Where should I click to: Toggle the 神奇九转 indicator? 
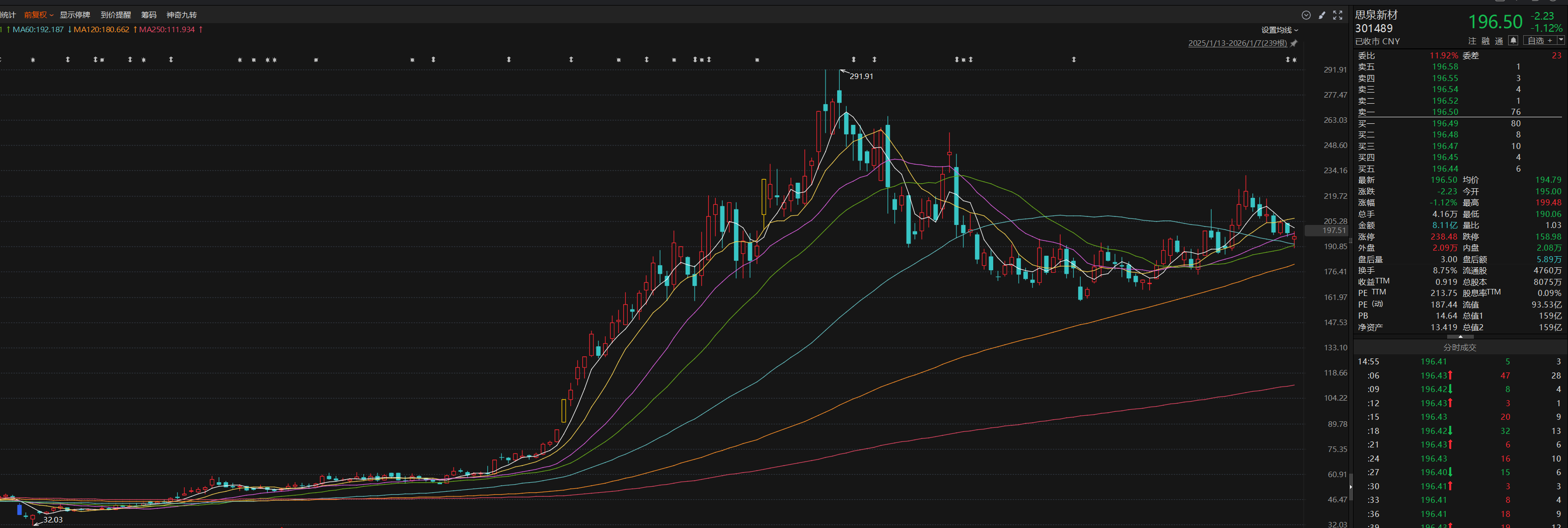coord(181,15)
